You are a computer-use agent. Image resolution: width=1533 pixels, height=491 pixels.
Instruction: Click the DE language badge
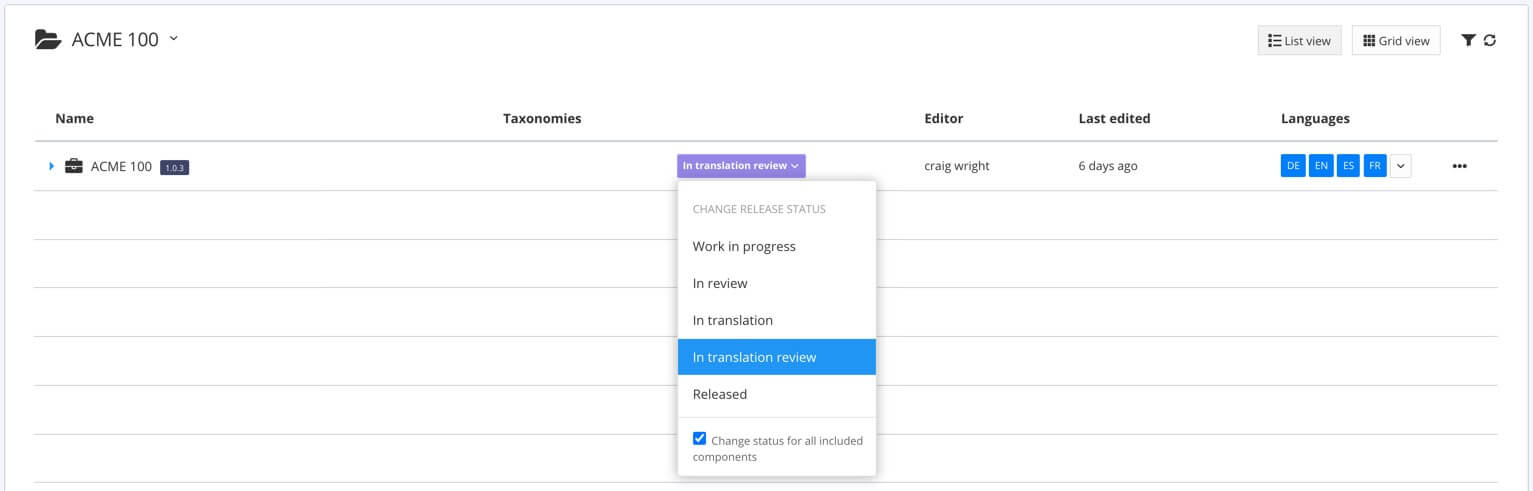click(1293, 166)
